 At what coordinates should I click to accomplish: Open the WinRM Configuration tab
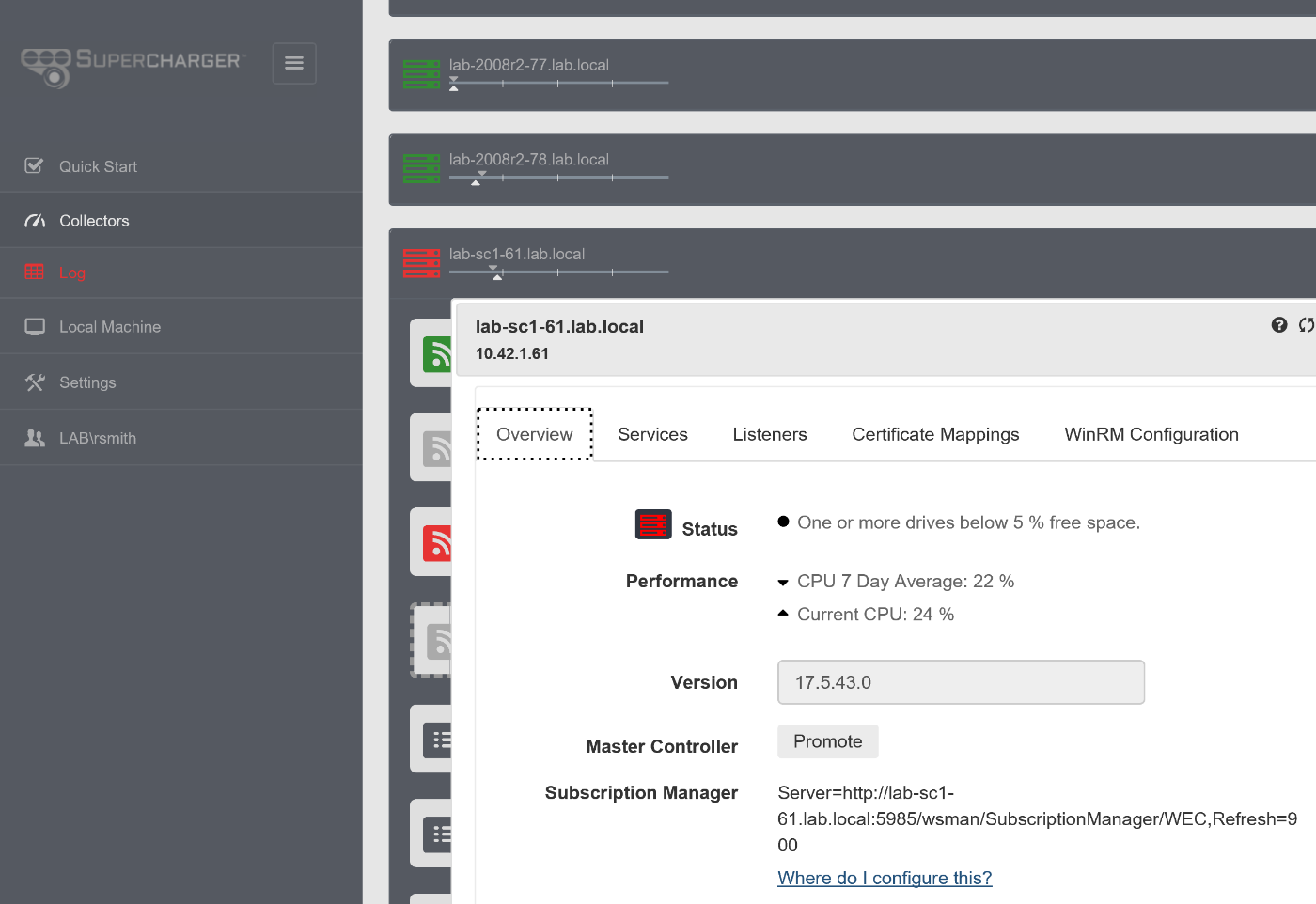coord(1151,434)
